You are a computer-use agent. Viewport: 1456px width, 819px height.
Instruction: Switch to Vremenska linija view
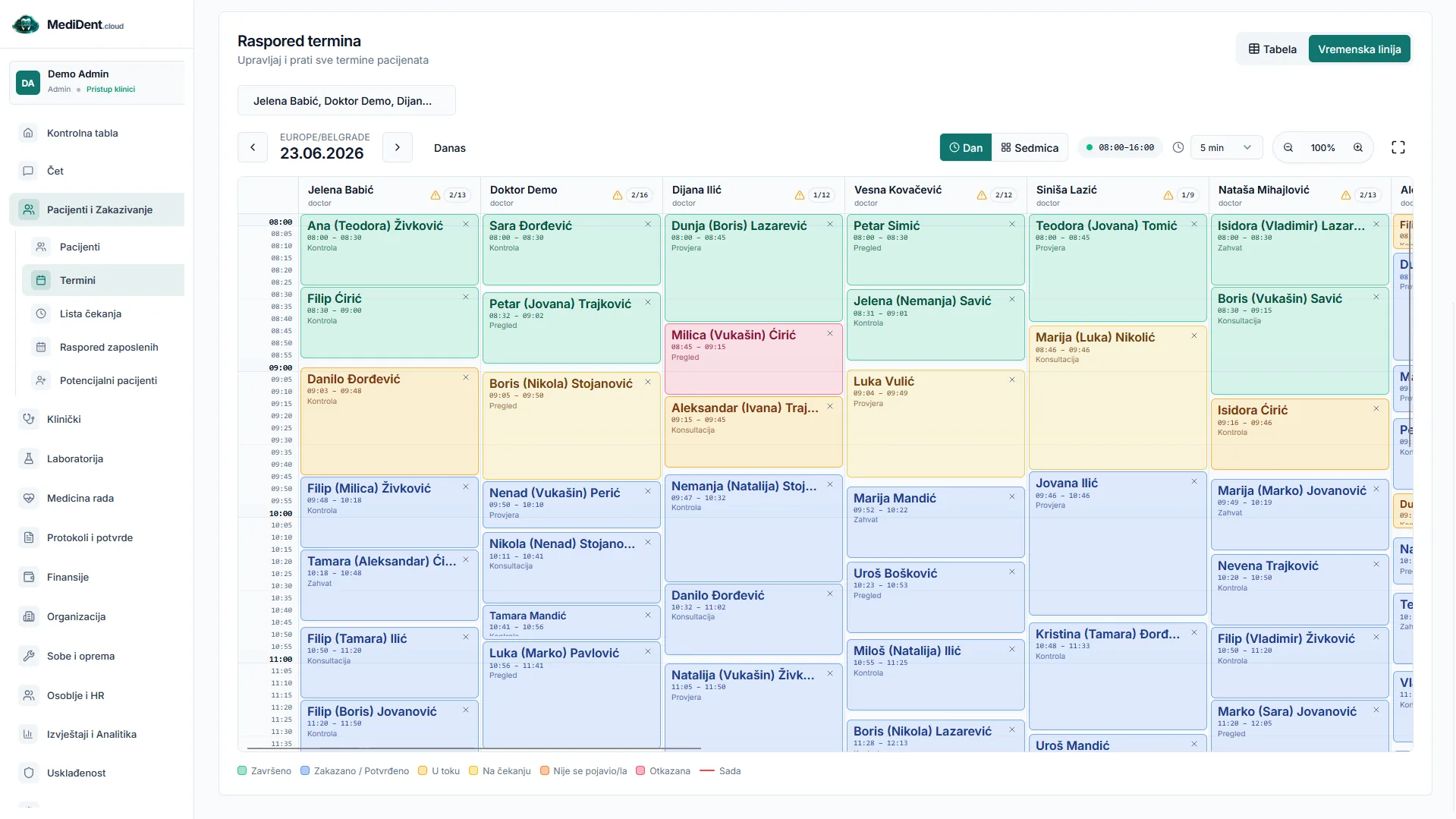tap(1360, 49)
